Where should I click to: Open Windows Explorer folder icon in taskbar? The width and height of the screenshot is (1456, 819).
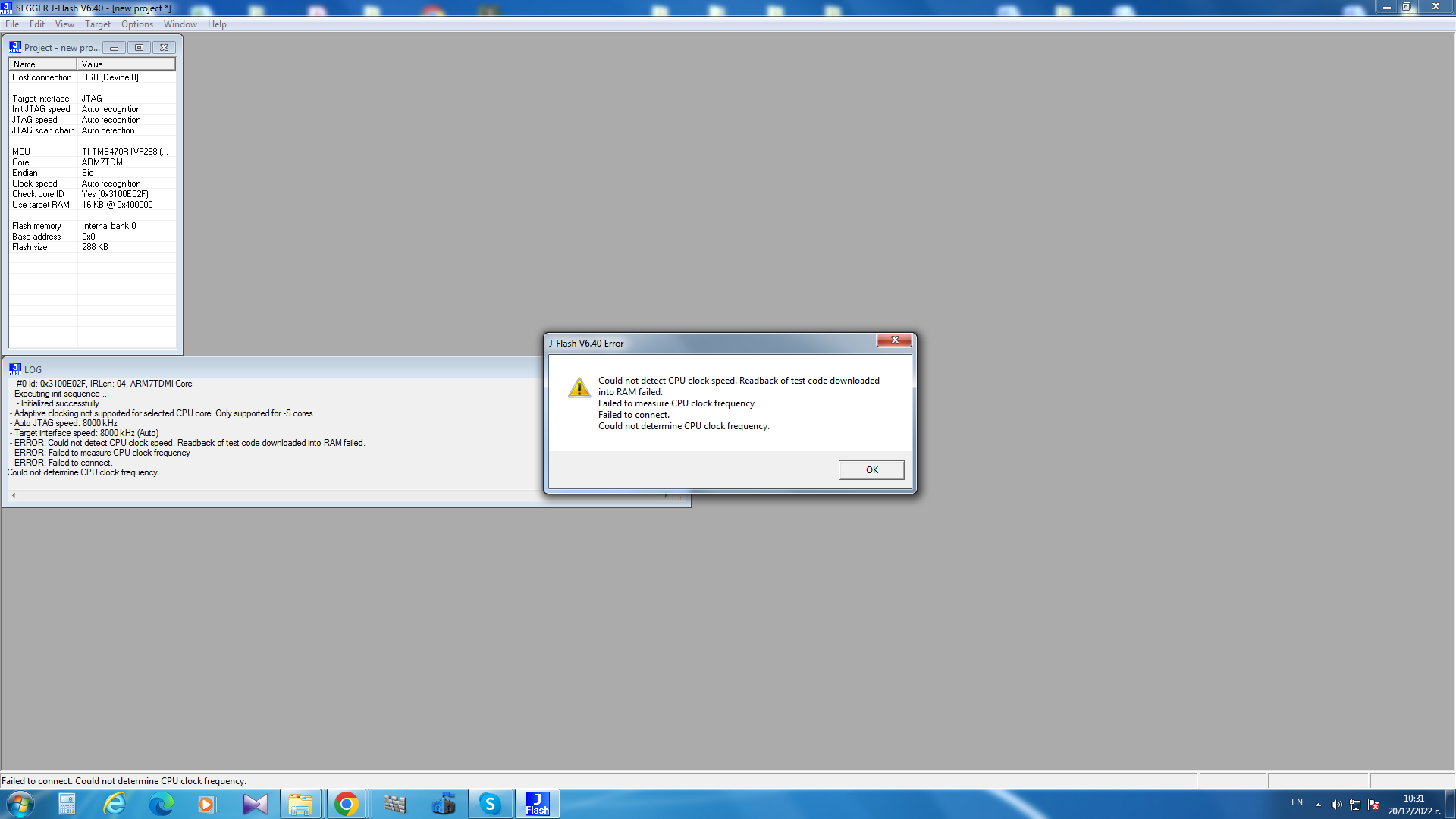[300, 804]
